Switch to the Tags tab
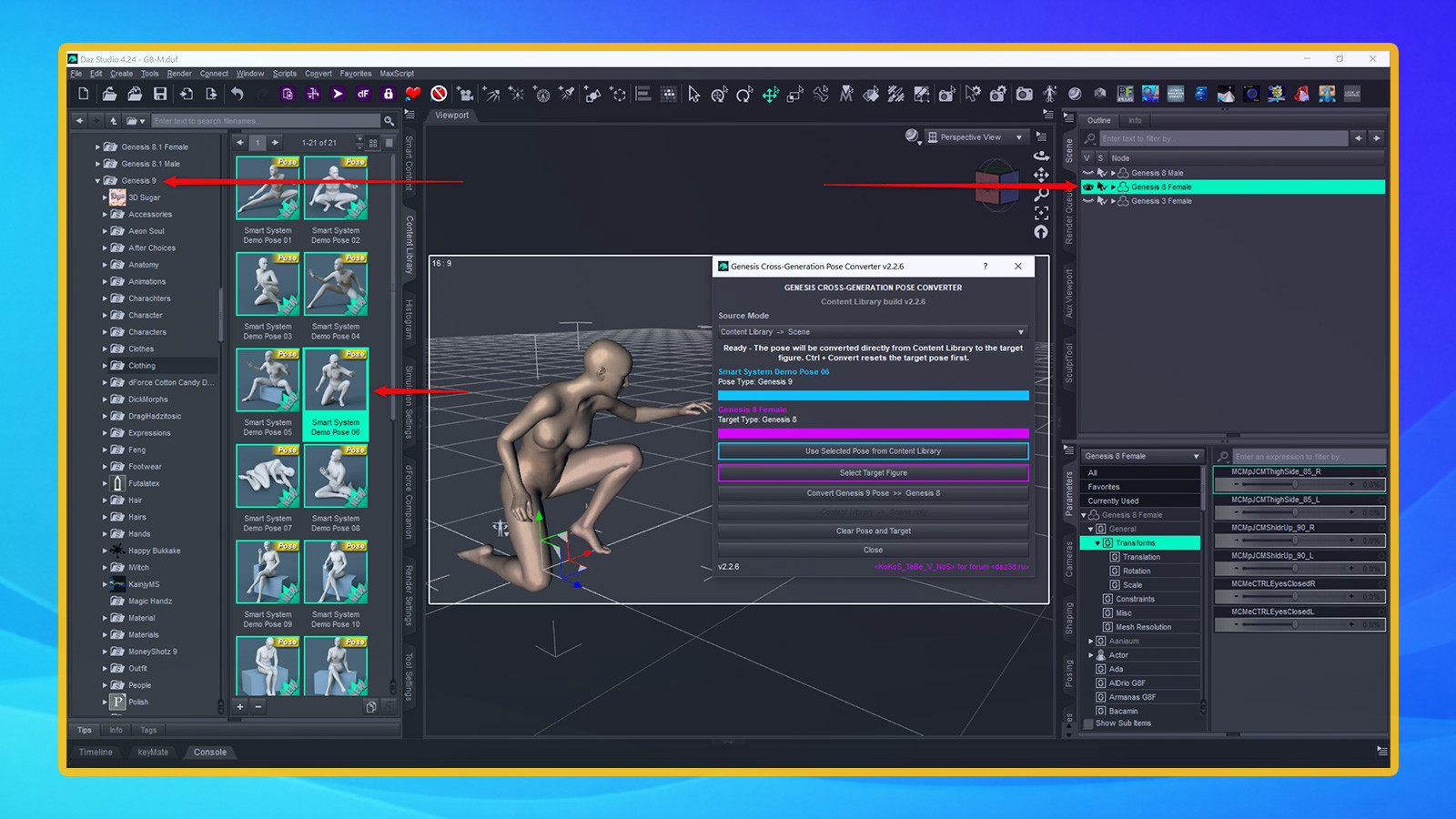The height and width of the screenshot is (819, 1456). [148, 730]
